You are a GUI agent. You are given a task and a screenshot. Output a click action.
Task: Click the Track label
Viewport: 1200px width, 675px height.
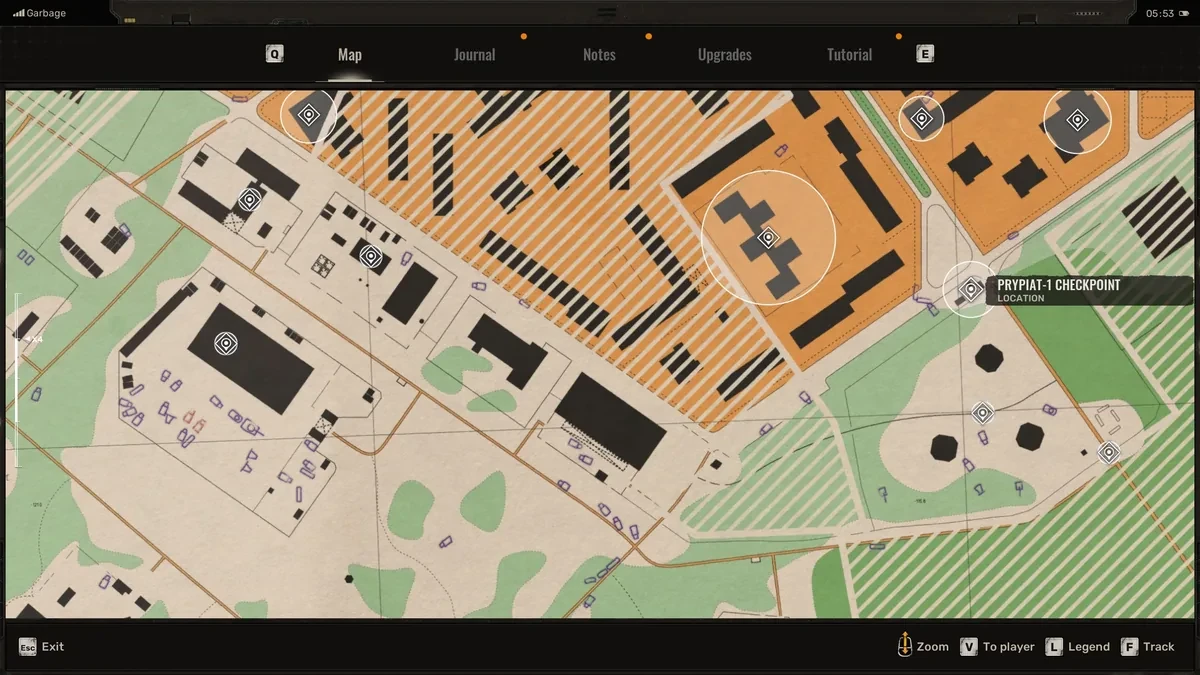[x=1159, y=647]
